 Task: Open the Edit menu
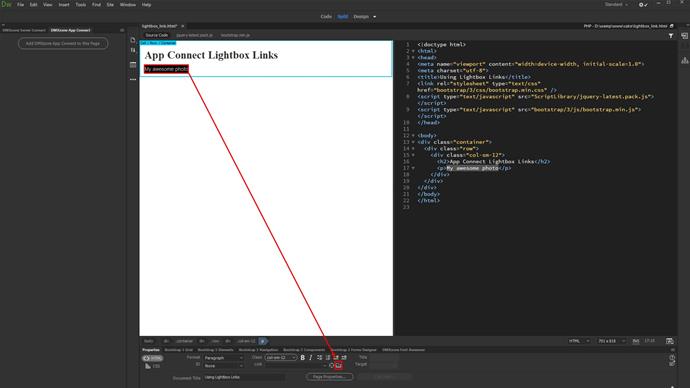pos(33,4)
